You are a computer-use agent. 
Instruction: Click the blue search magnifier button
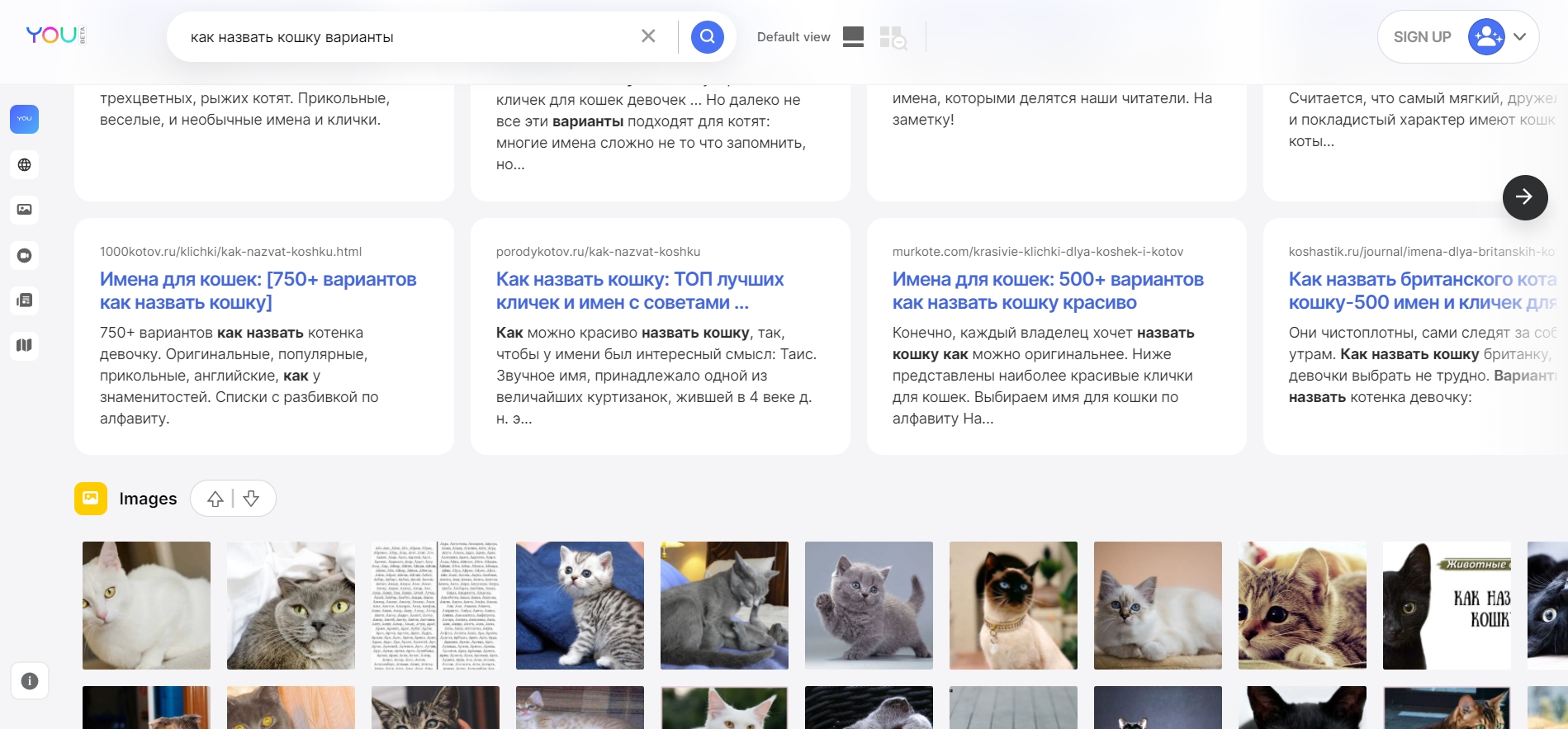[x=707, y=37]
